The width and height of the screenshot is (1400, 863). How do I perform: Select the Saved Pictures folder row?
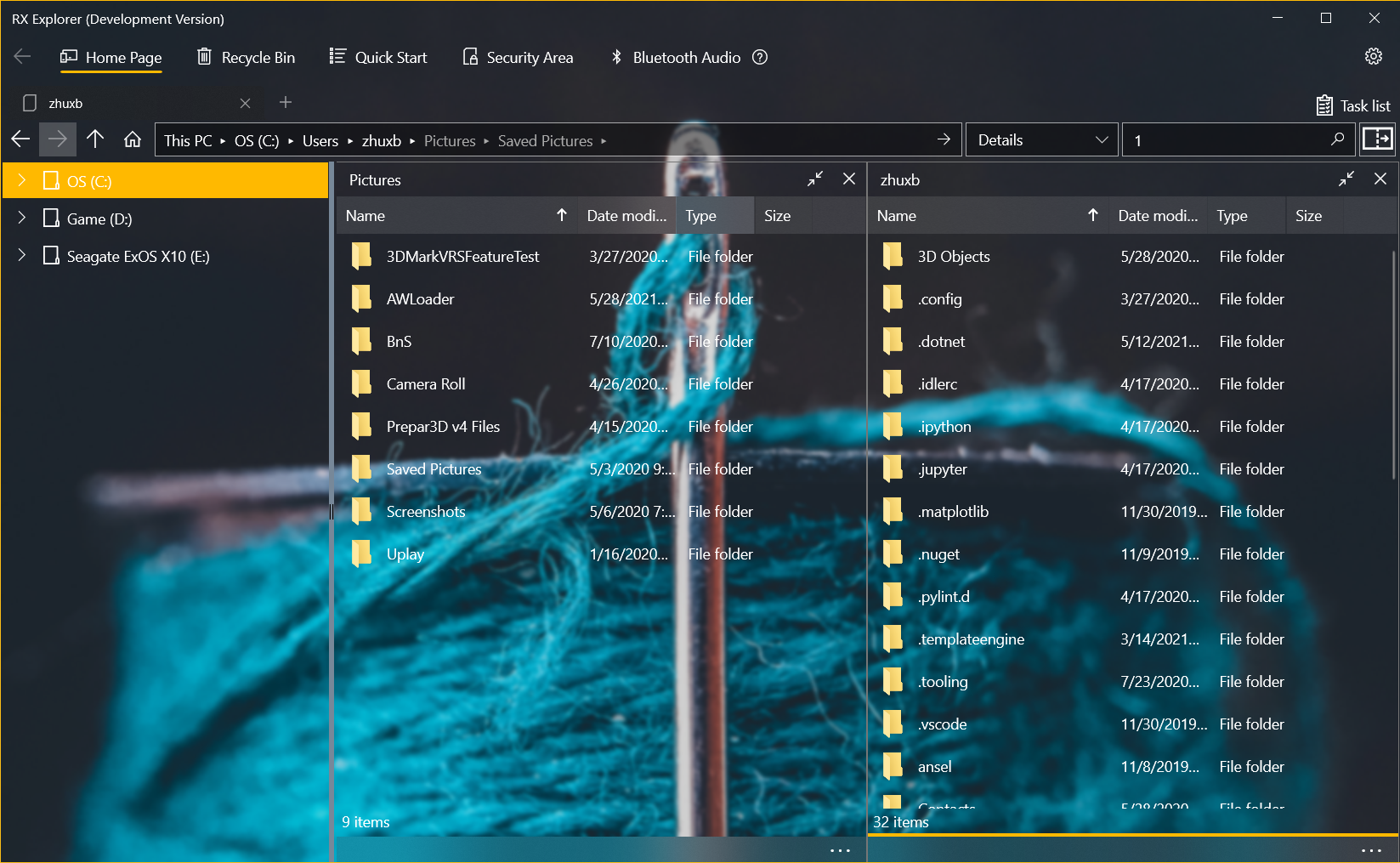[434, 469]
